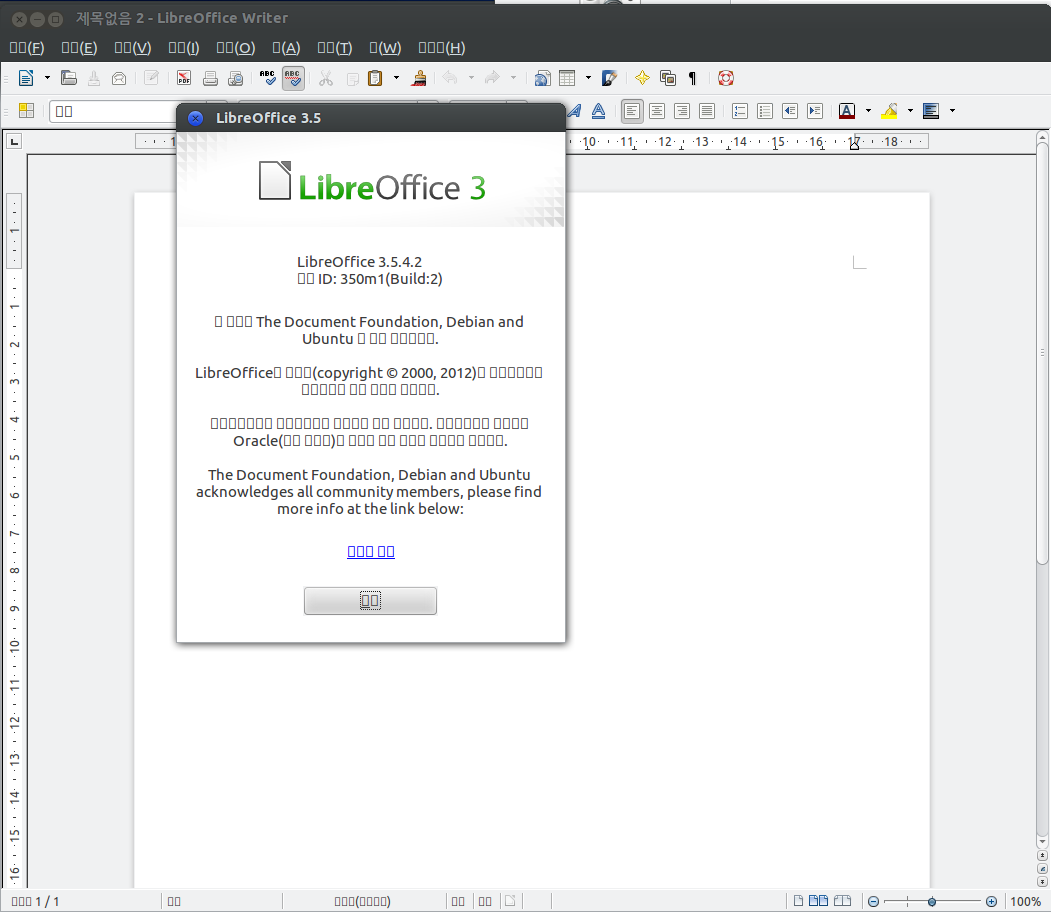Export directly as PDF icon

click(x=184, y=78)
